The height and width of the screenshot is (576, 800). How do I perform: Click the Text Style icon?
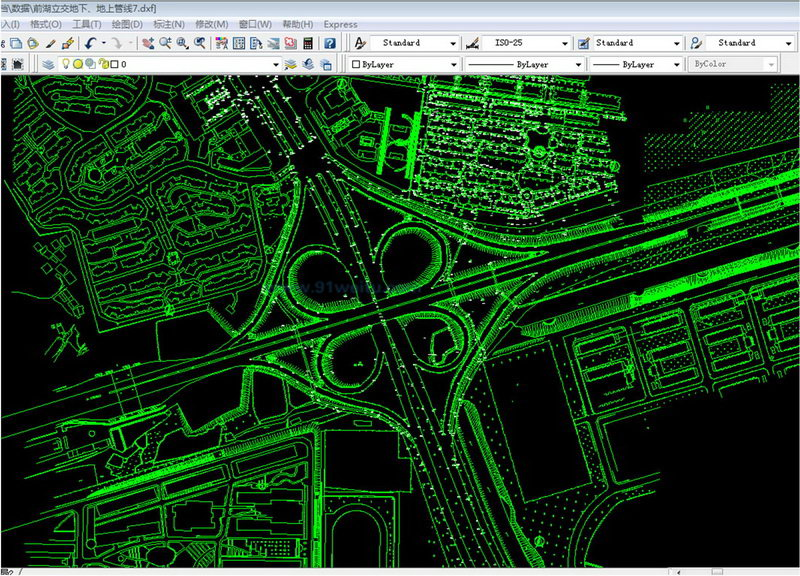point(359,44)
